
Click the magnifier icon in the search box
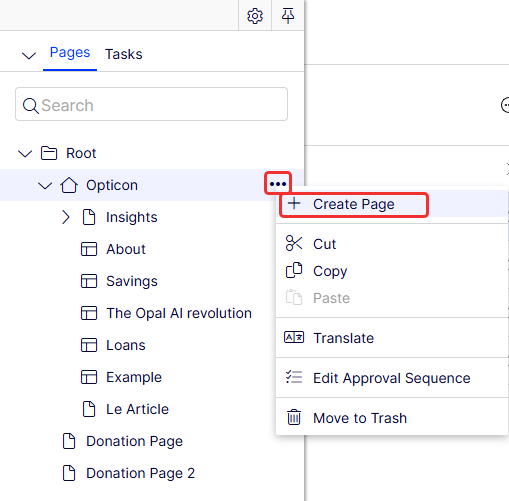point(31,106)
